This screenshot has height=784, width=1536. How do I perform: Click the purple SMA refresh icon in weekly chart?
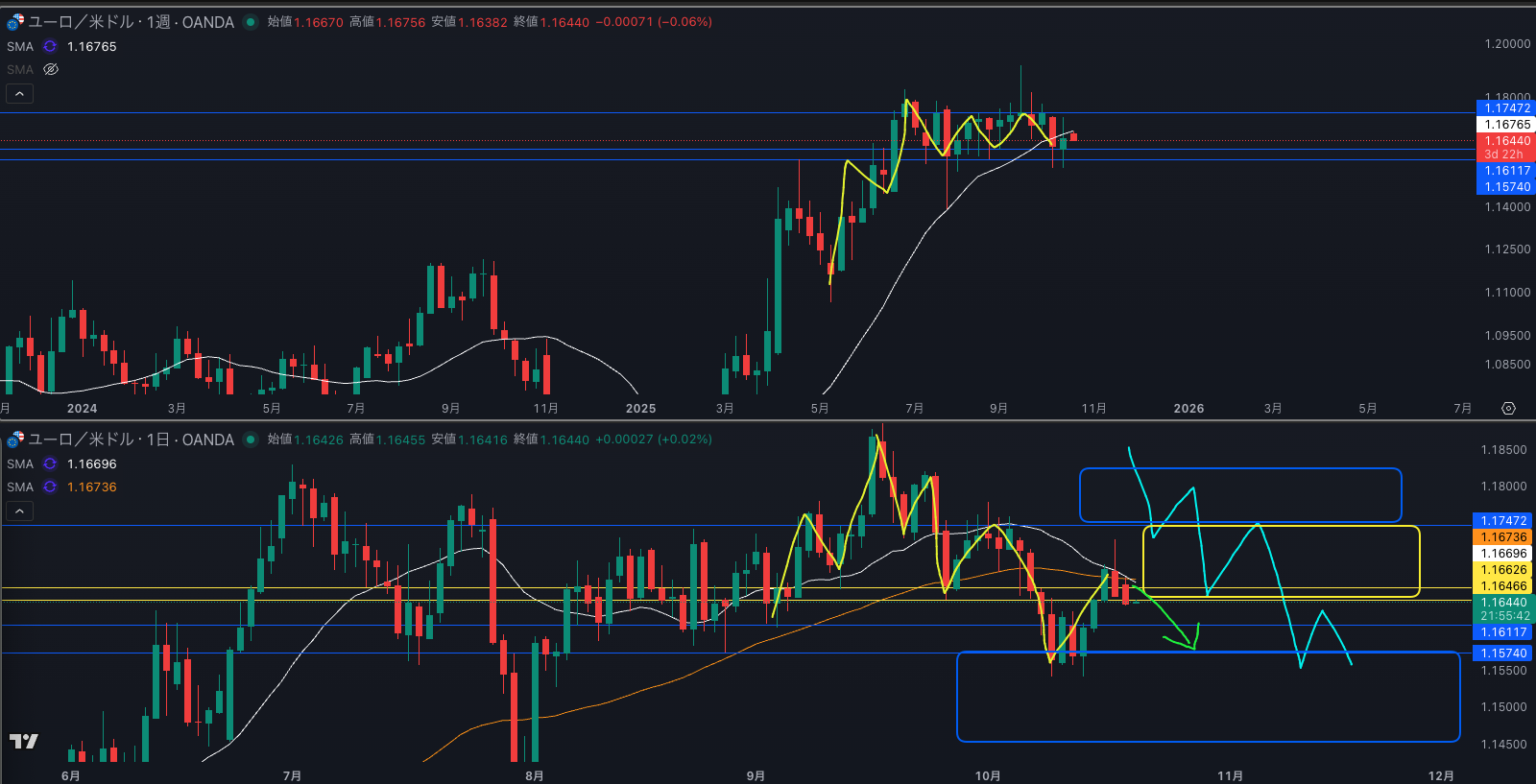(x=50, y=46)
